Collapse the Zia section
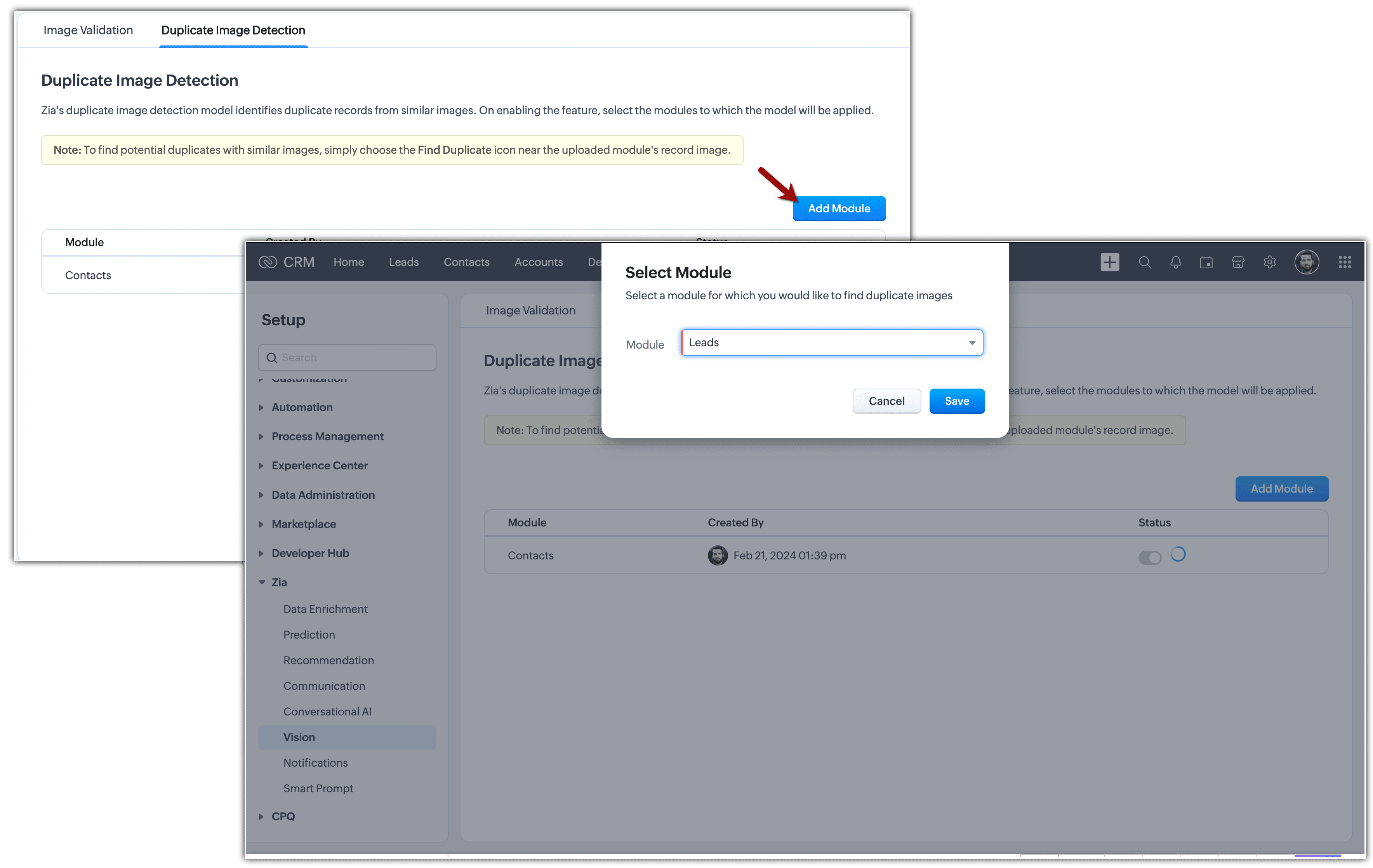 pyautogui.click(x=279, y=582)
